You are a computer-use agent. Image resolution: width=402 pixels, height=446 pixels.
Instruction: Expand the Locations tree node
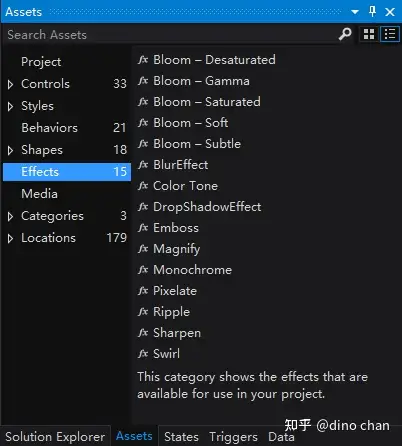10,238
